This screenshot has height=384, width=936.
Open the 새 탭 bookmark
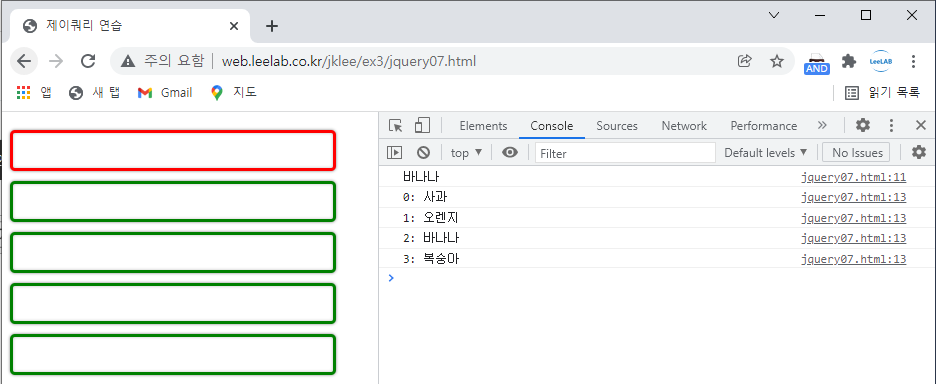(94, 93)
